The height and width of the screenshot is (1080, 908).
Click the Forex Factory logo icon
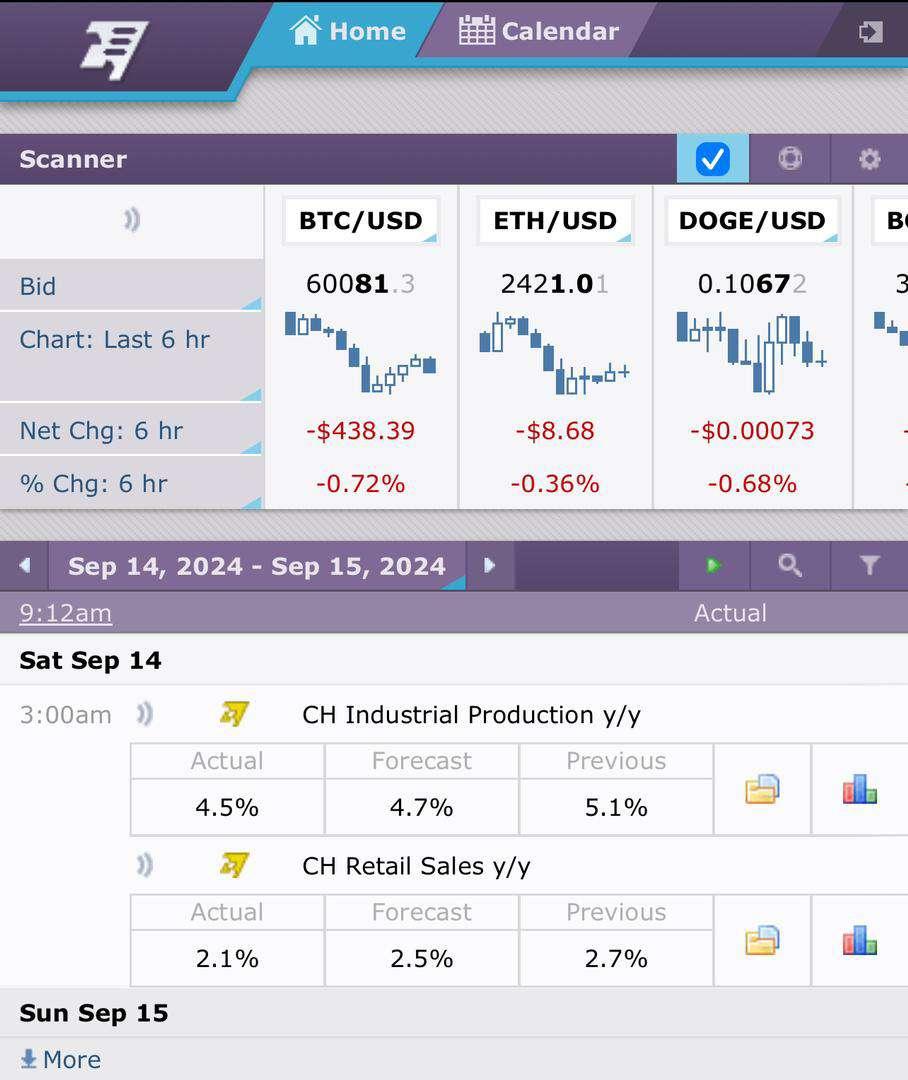(113, 50)
